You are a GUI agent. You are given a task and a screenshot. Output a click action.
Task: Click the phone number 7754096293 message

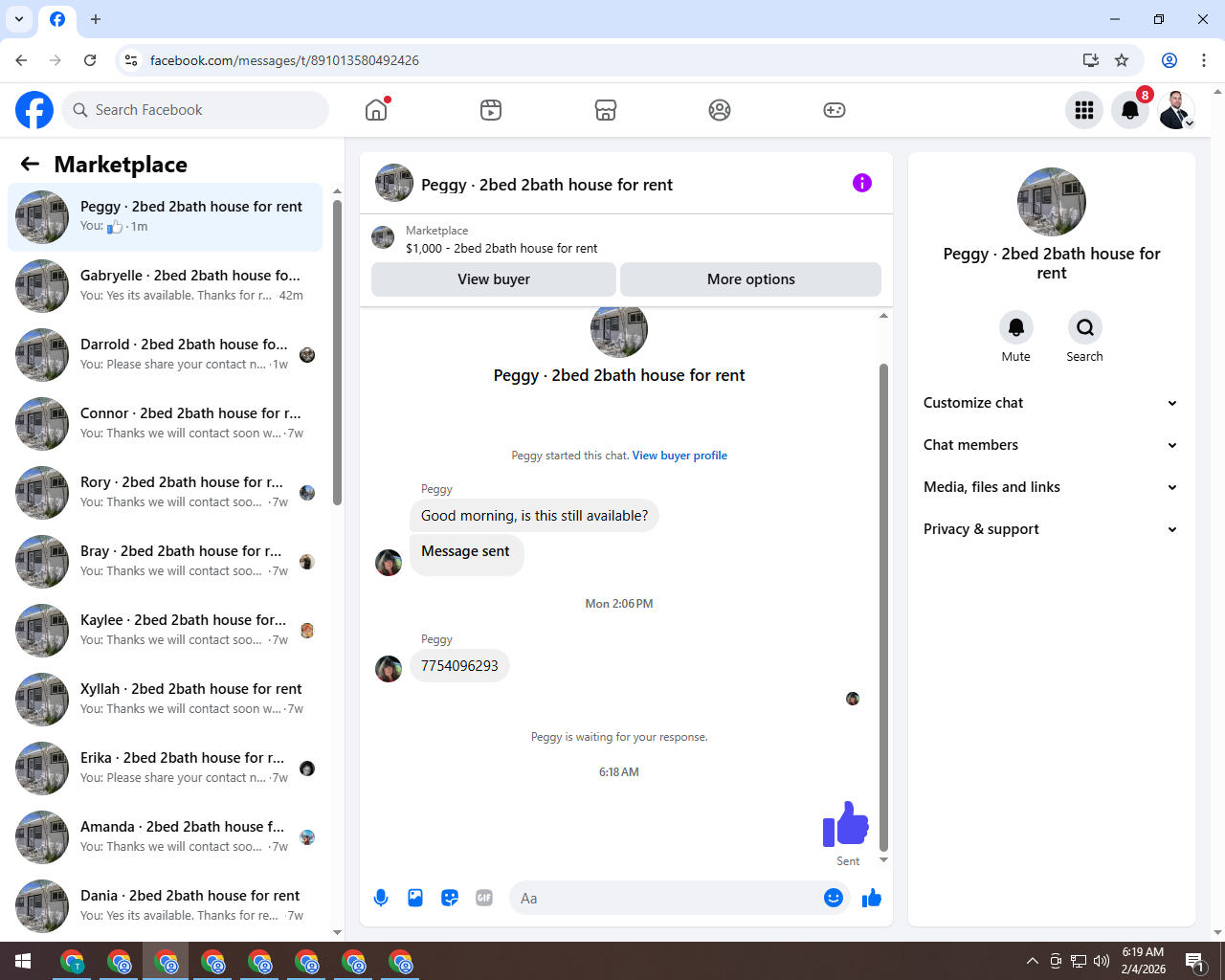[x=459, y=666]
